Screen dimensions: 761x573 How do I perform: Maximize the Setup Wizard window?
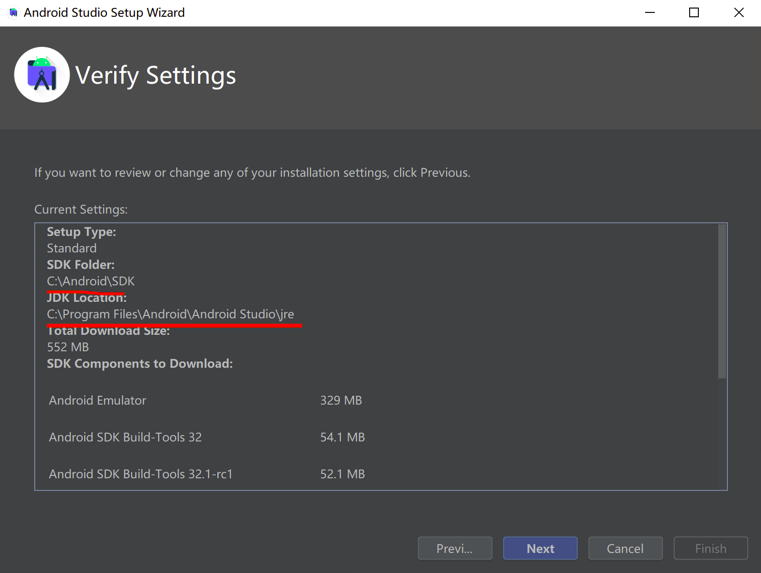coord(694,13)
